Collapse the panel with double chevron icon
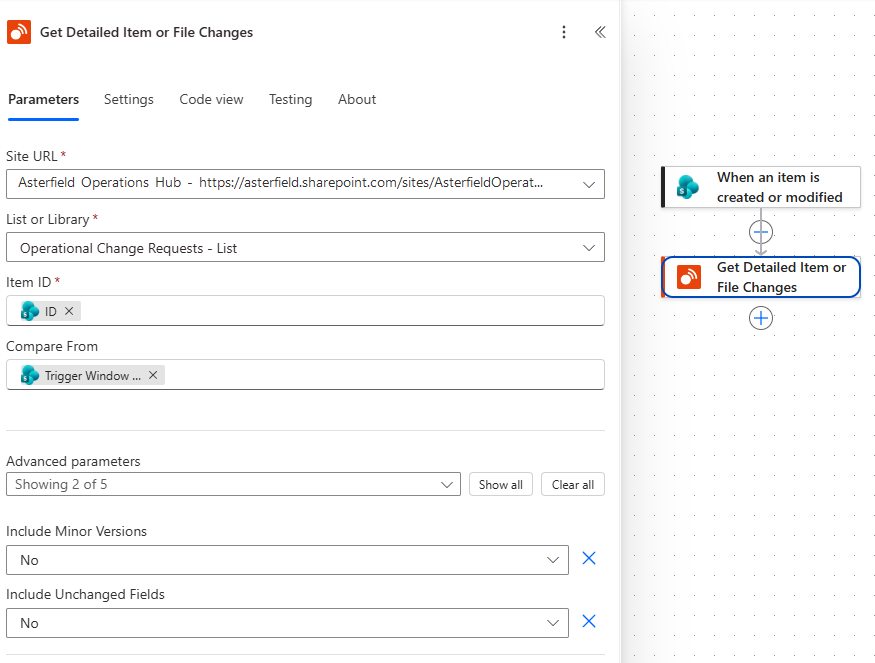 pyautogui.click(x=600, y=32)
